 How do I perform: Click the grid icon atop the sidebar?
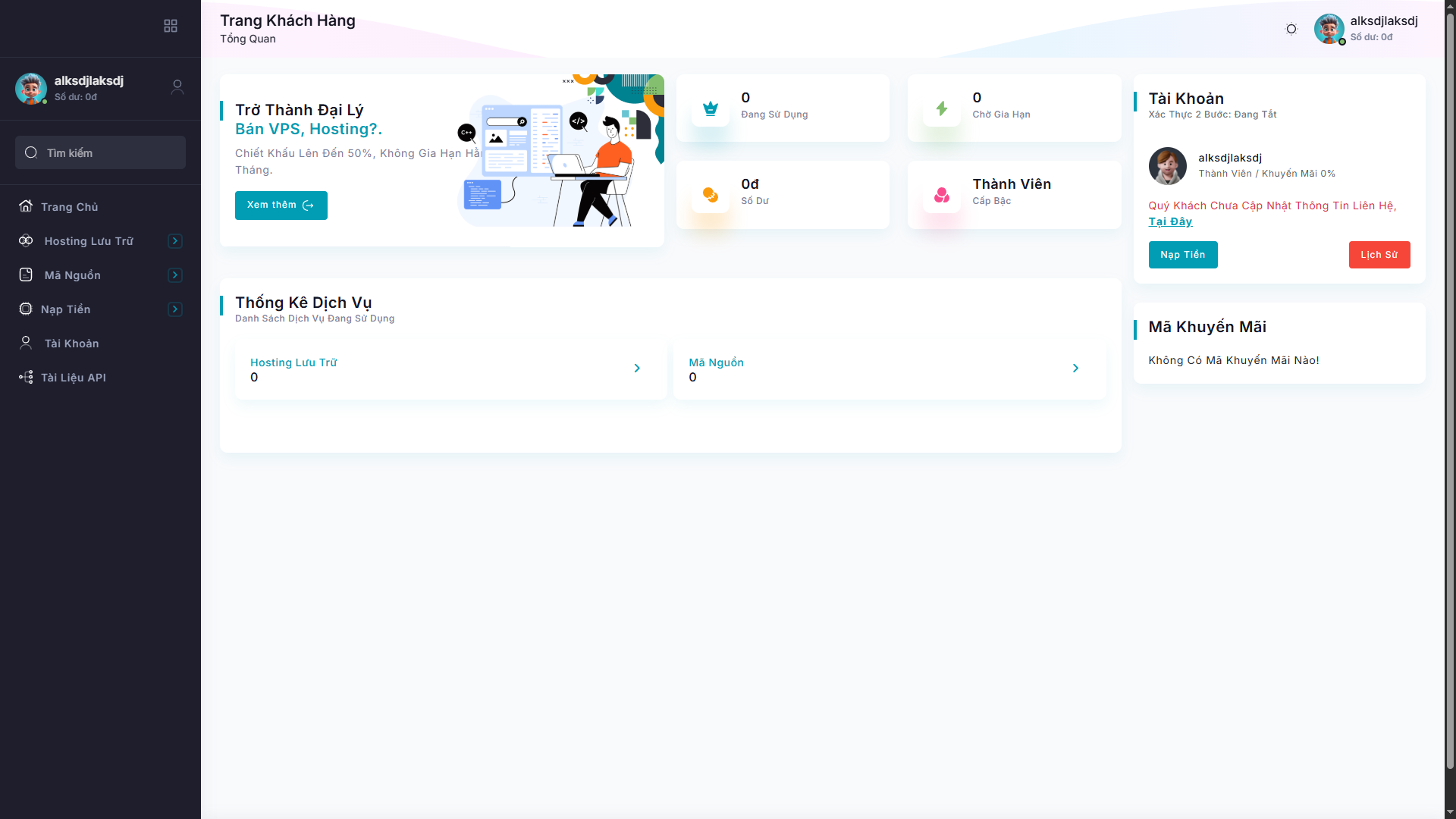171,27
